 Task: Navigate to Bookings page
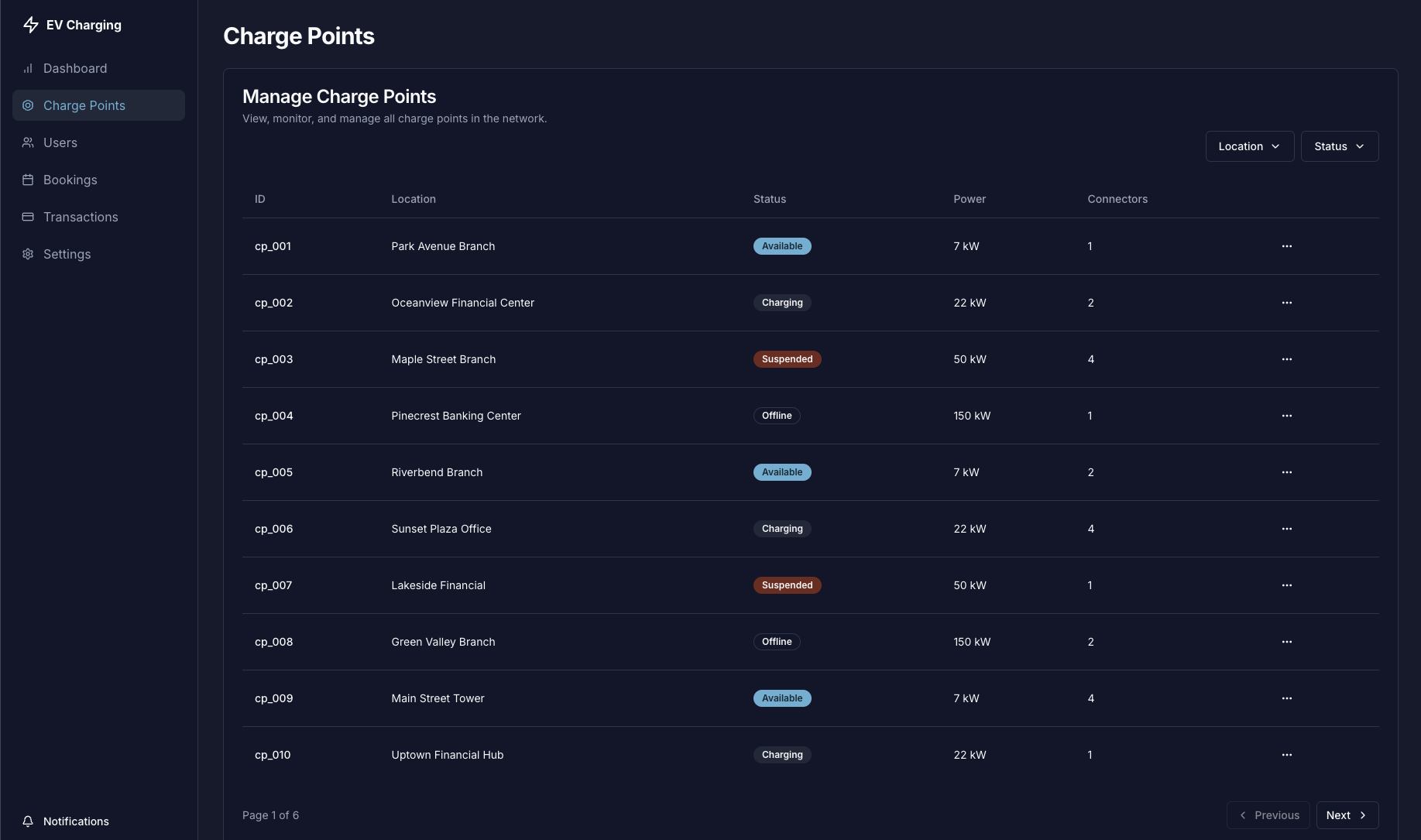[70, 180]
